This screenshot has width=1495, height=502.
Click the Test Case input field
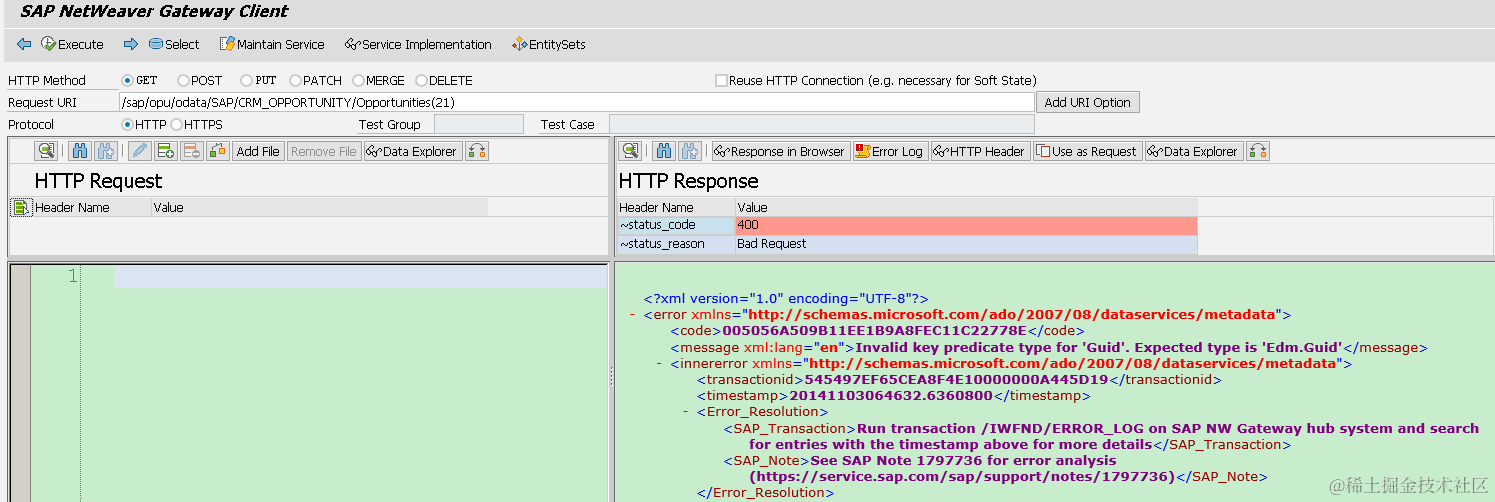click(822, 124)
